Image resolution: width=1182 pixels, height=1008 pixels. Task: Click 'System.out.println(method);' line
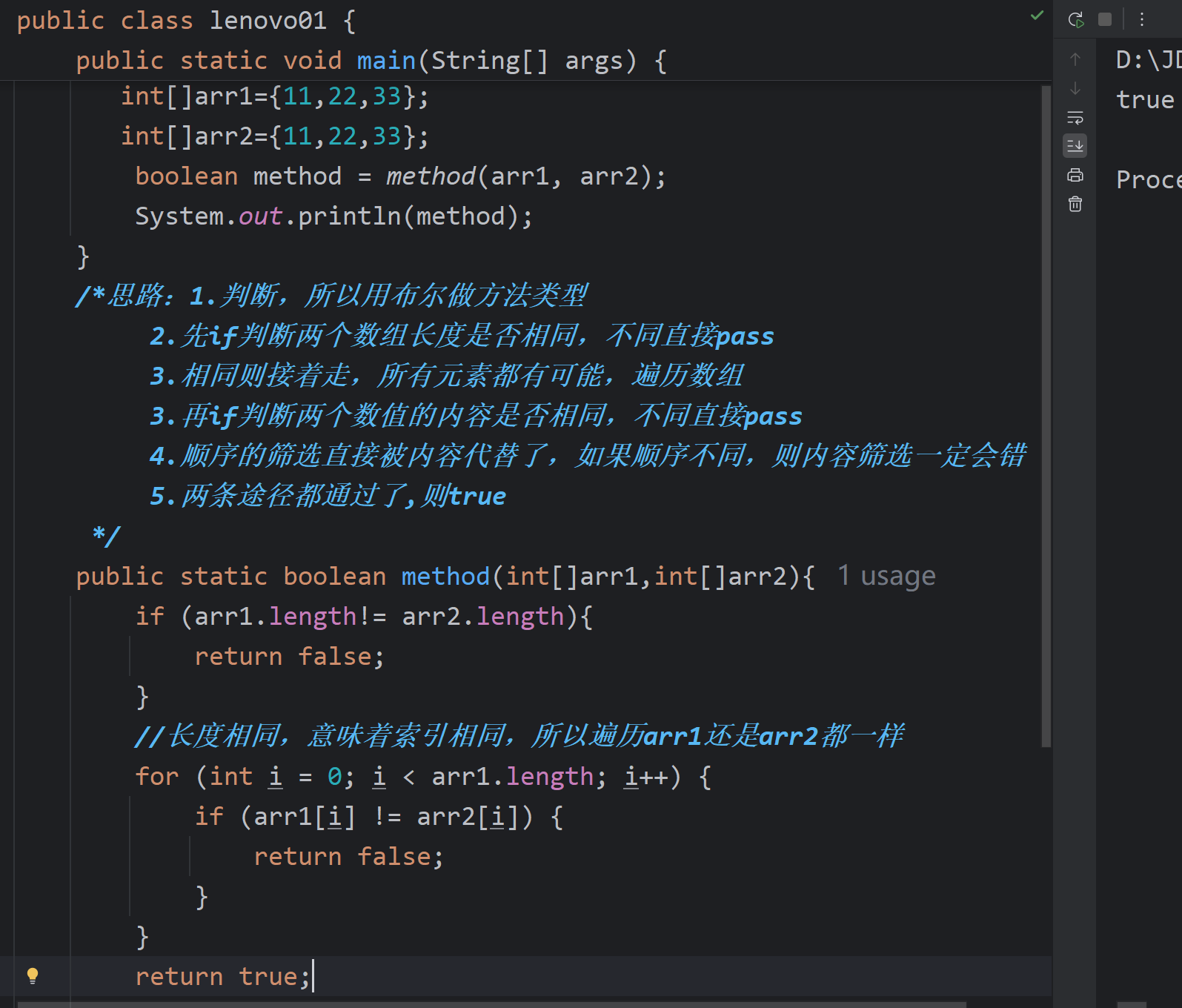333,216
